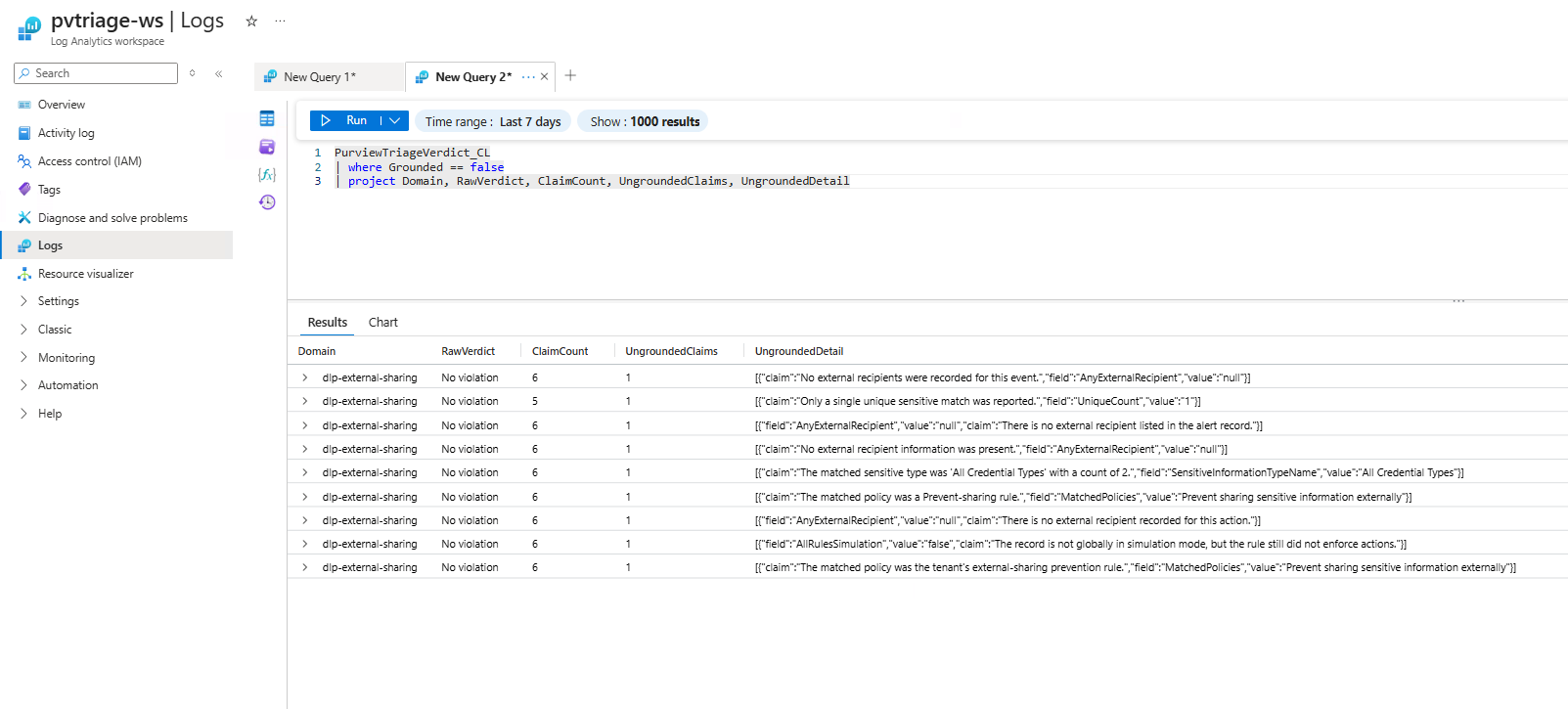The height and width of the screenshot is (709, 1568).
Task: Open the Queries pane icon
Action: 267,147
